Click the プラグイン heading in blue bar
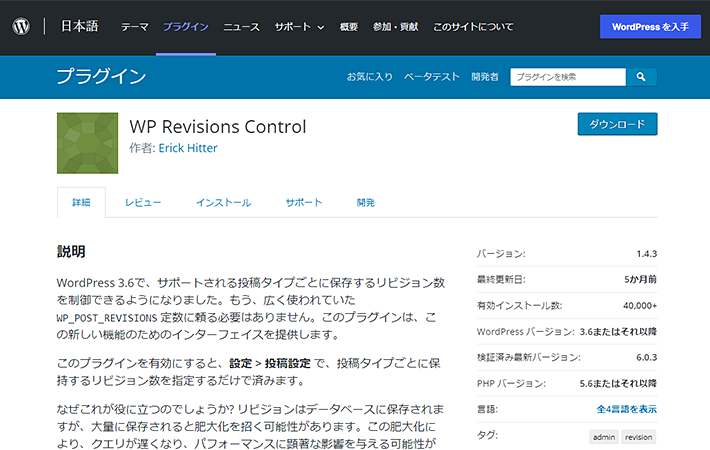 [101, 76]
